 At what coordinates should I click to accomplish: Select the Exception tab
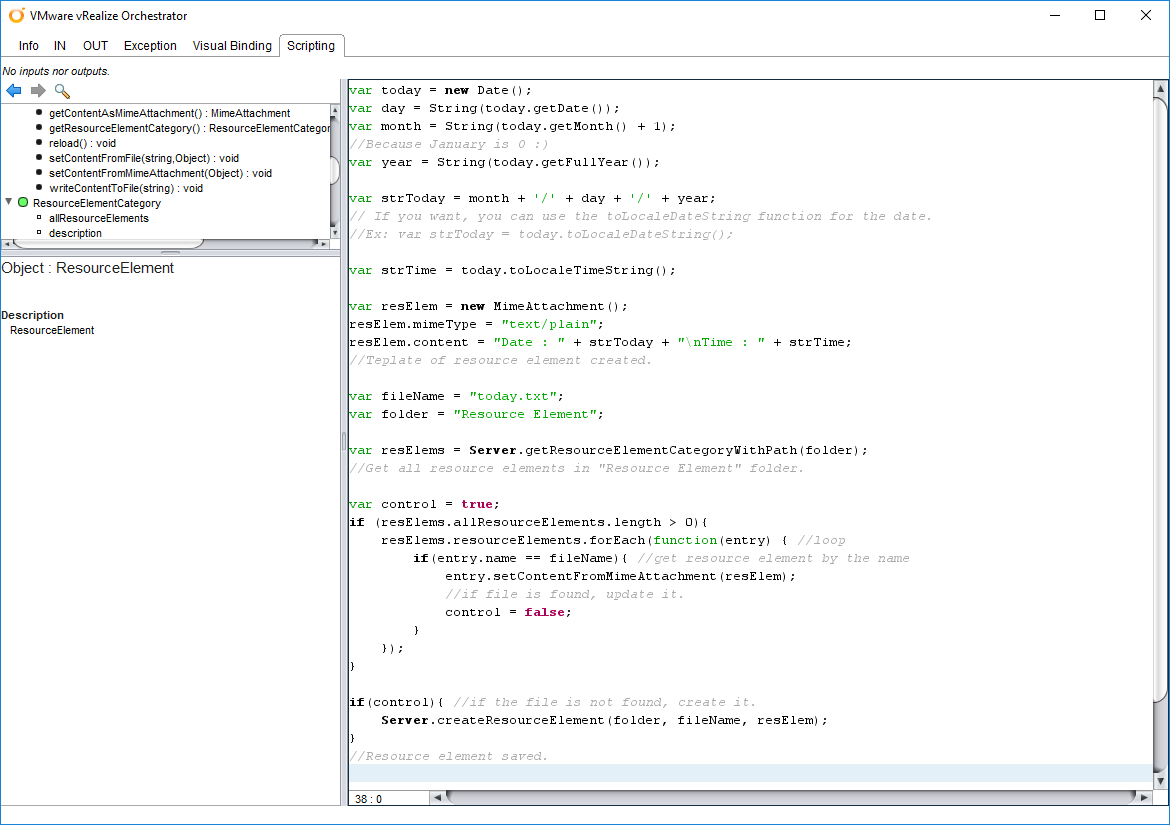coord(150,46)
